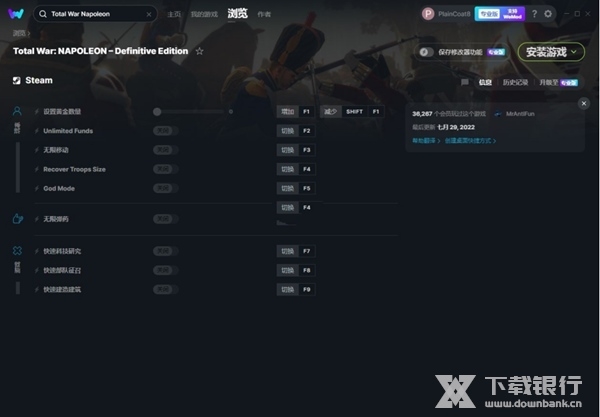The height and width of the screenshot is (417, 600).
Task: Favorite the game with the star icon
Action: coord(199,51)
